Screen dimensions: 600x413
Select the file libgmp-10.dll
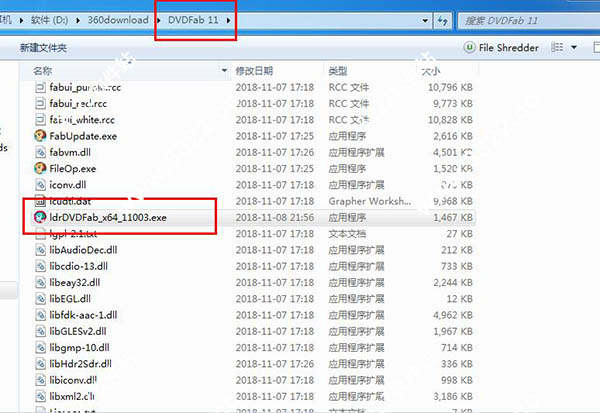80,348
